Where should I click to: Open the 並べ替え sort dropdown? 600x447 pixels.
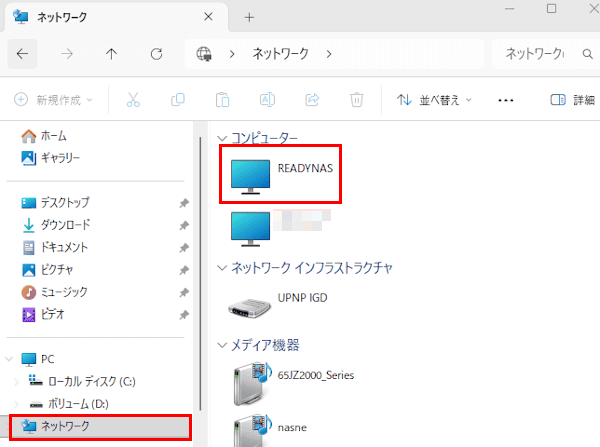(434, 100)
